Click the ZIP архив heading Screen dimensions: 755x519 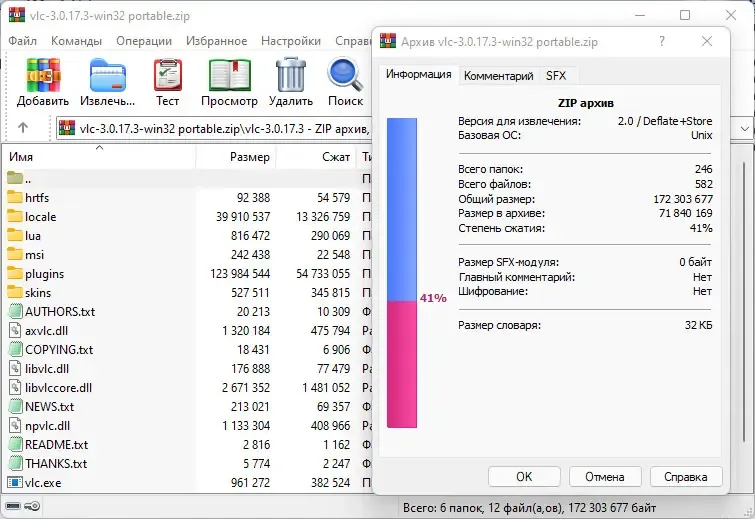point(586,103)
